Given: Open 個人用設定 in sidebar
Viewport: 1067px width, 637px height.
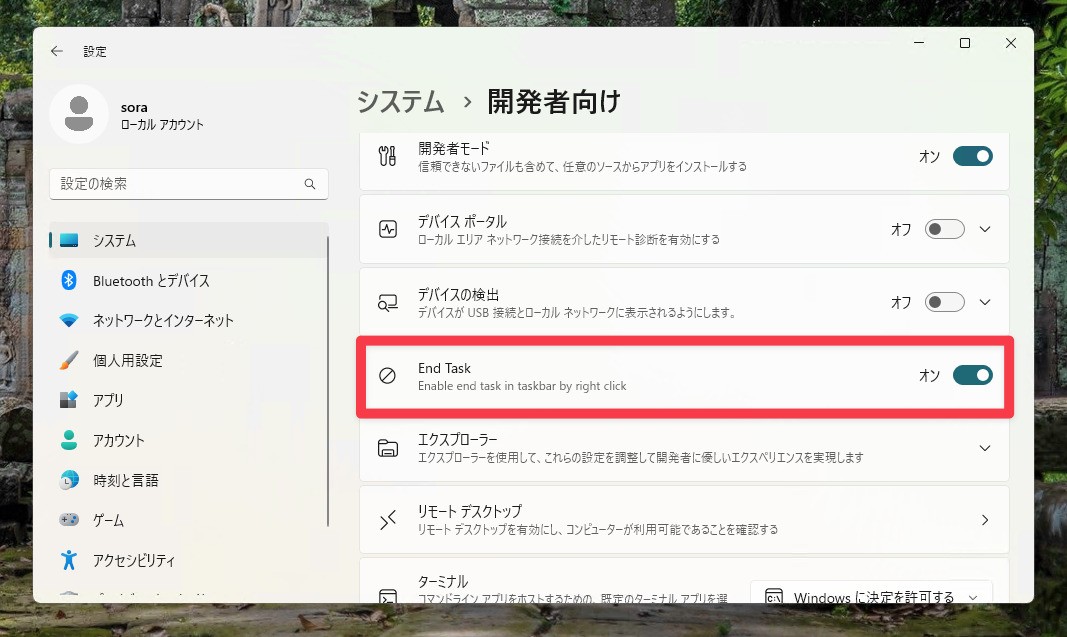Looking at the screenshot, I should click(188, 360).
